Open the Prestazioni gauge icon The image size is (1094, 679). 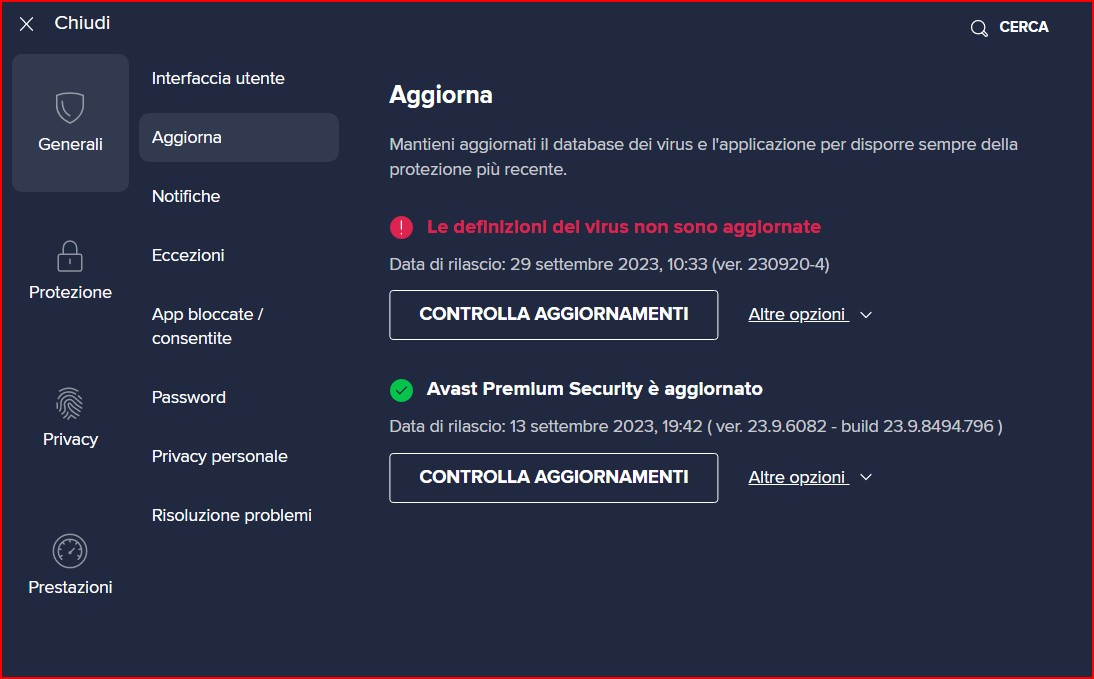pyautogui.click(x=70, y=551)
